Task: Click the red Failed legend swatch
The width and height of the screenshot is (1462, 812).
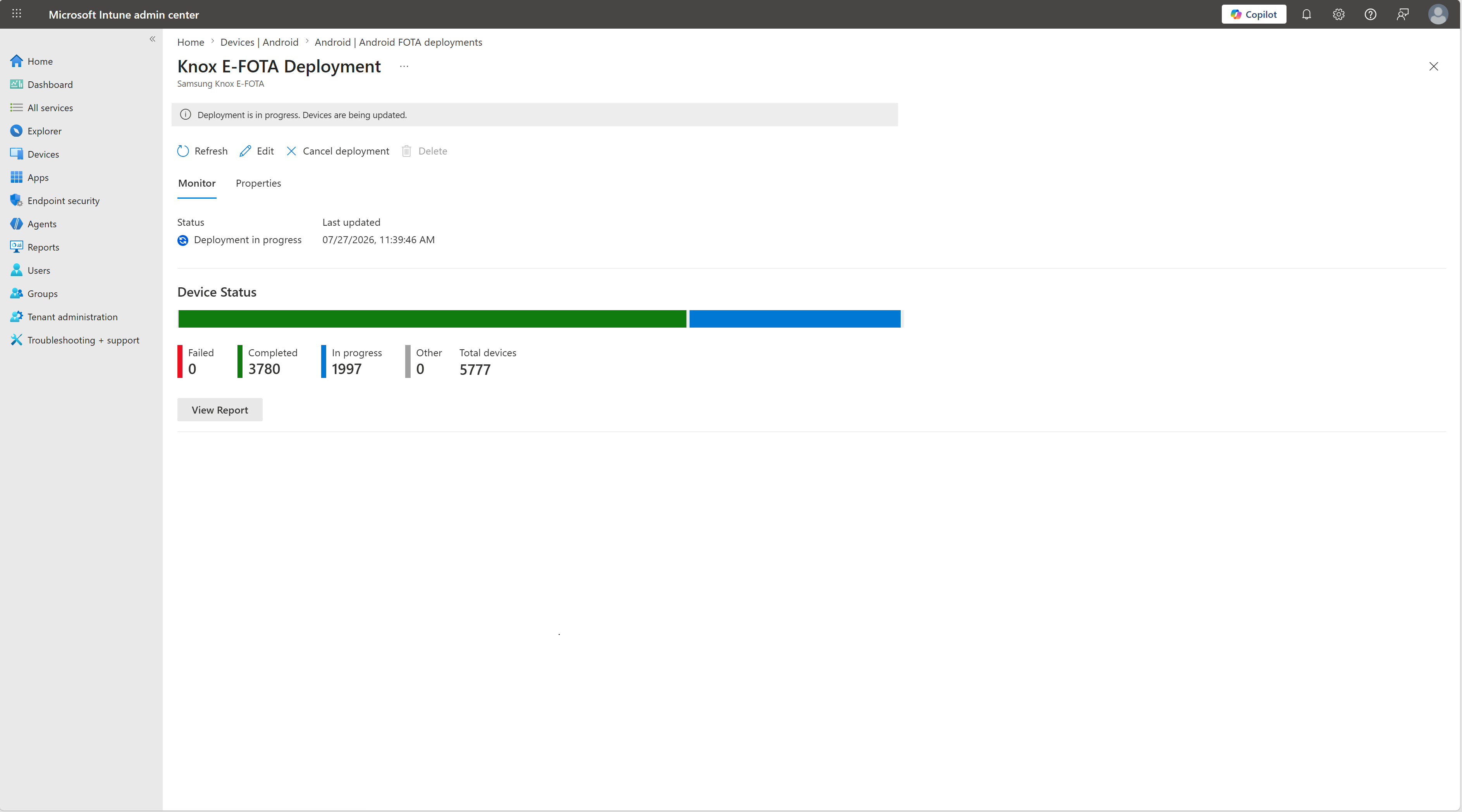Action: [180, 361]
